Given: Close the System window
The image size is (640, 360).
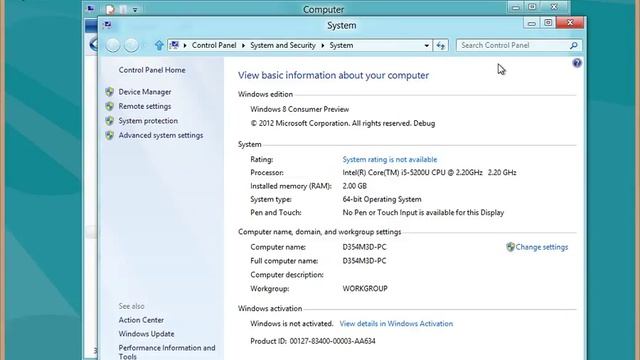Looking at the screenshot, I should pyautogui.click(x=570, y=22).
